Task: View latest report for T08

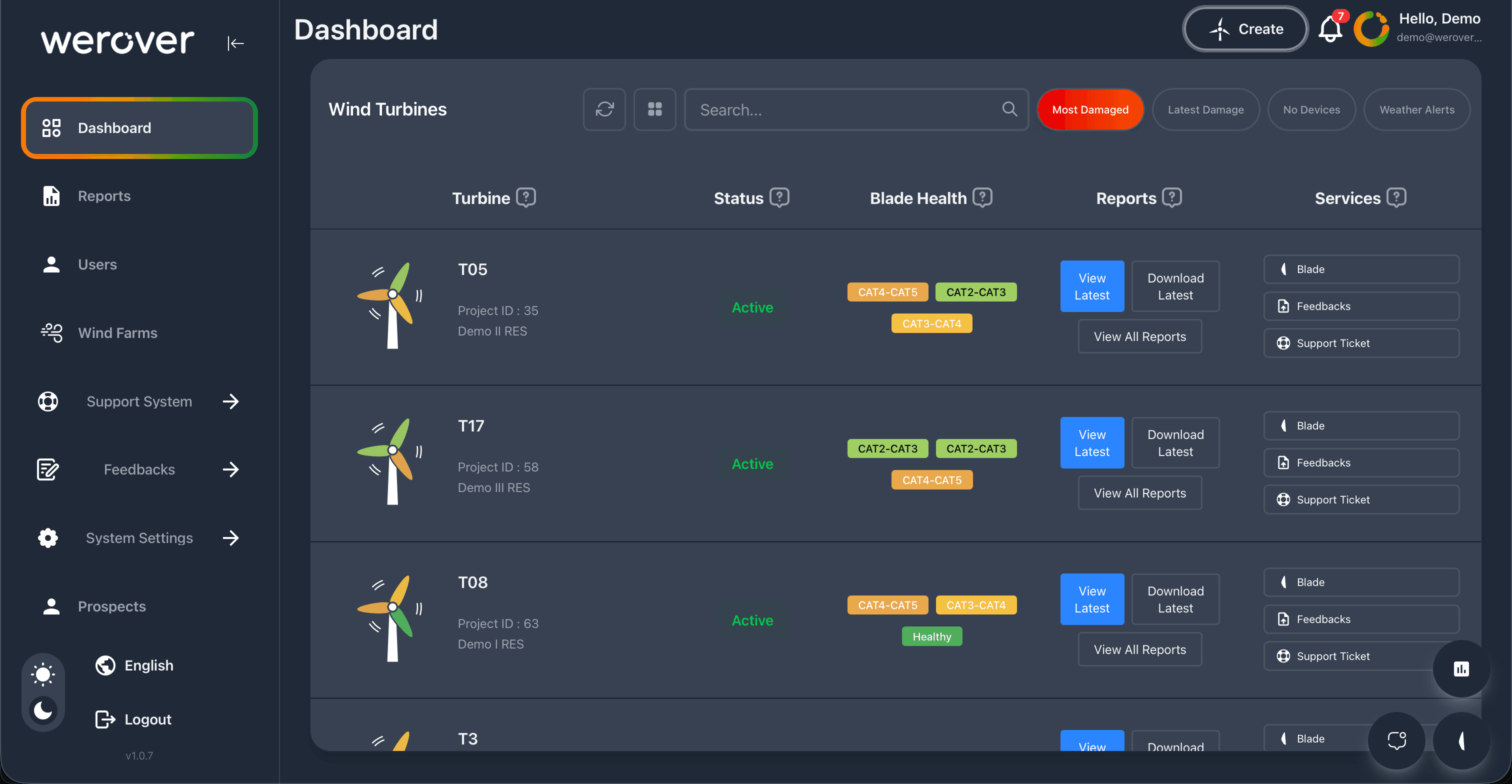Action: point(1091,599)
